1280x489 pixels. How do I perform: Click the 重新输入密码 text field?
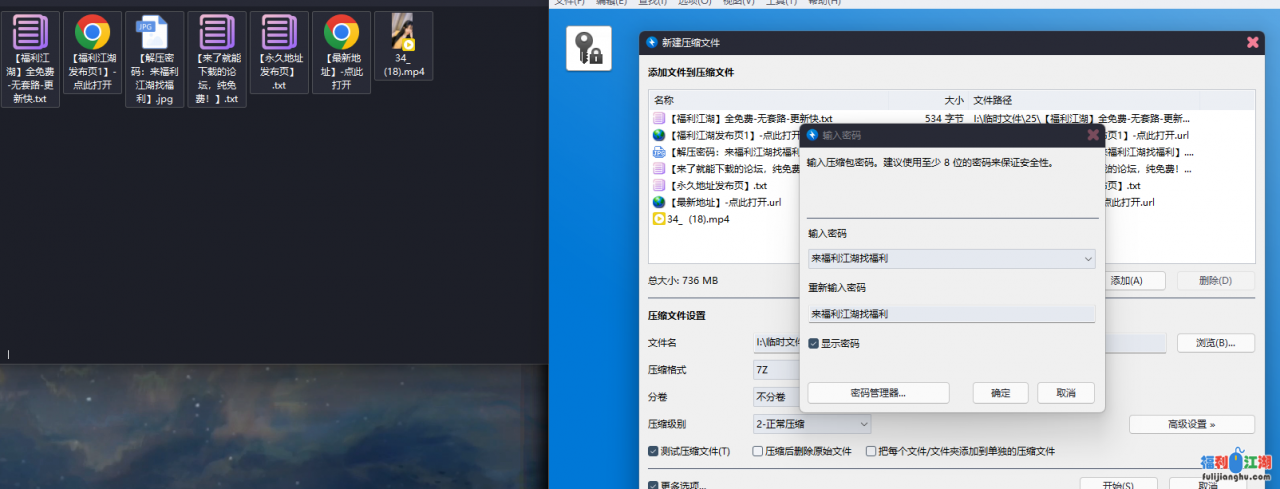point(950,314)
